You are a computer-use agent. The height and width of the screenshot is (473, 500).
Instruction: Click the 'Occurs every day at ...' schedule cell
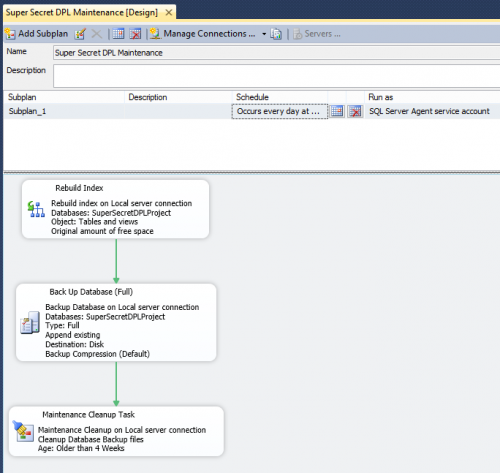click(280, 111)
